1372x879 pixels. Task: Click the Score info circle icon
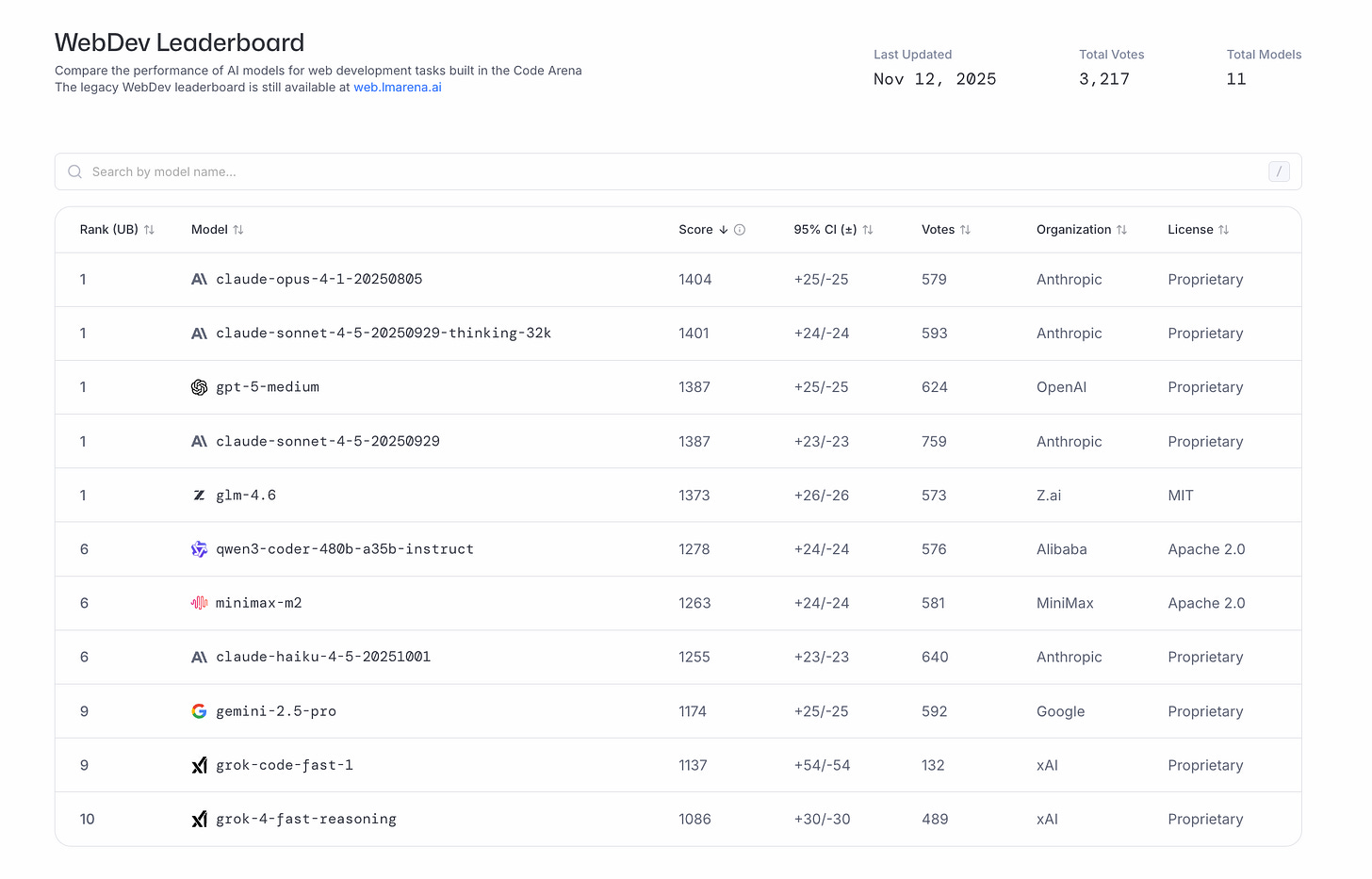[x=740, y=230]
